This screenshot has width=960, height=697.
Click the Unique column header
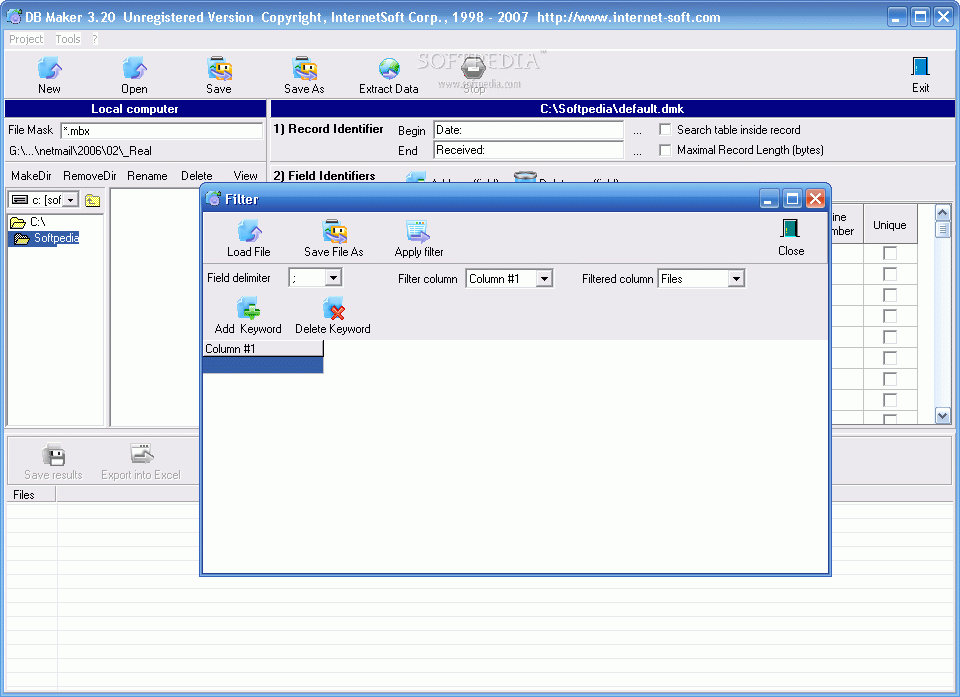[x=890, y=225]
